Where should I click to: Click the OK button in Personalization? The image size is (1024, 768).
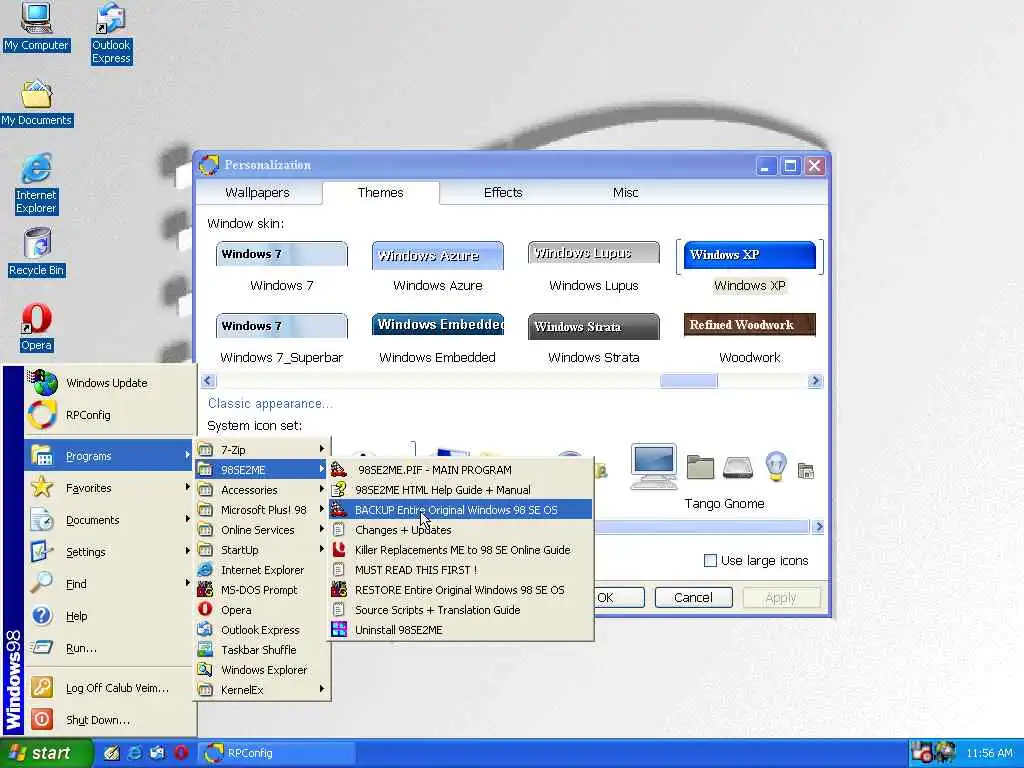[x=619, y=598]
